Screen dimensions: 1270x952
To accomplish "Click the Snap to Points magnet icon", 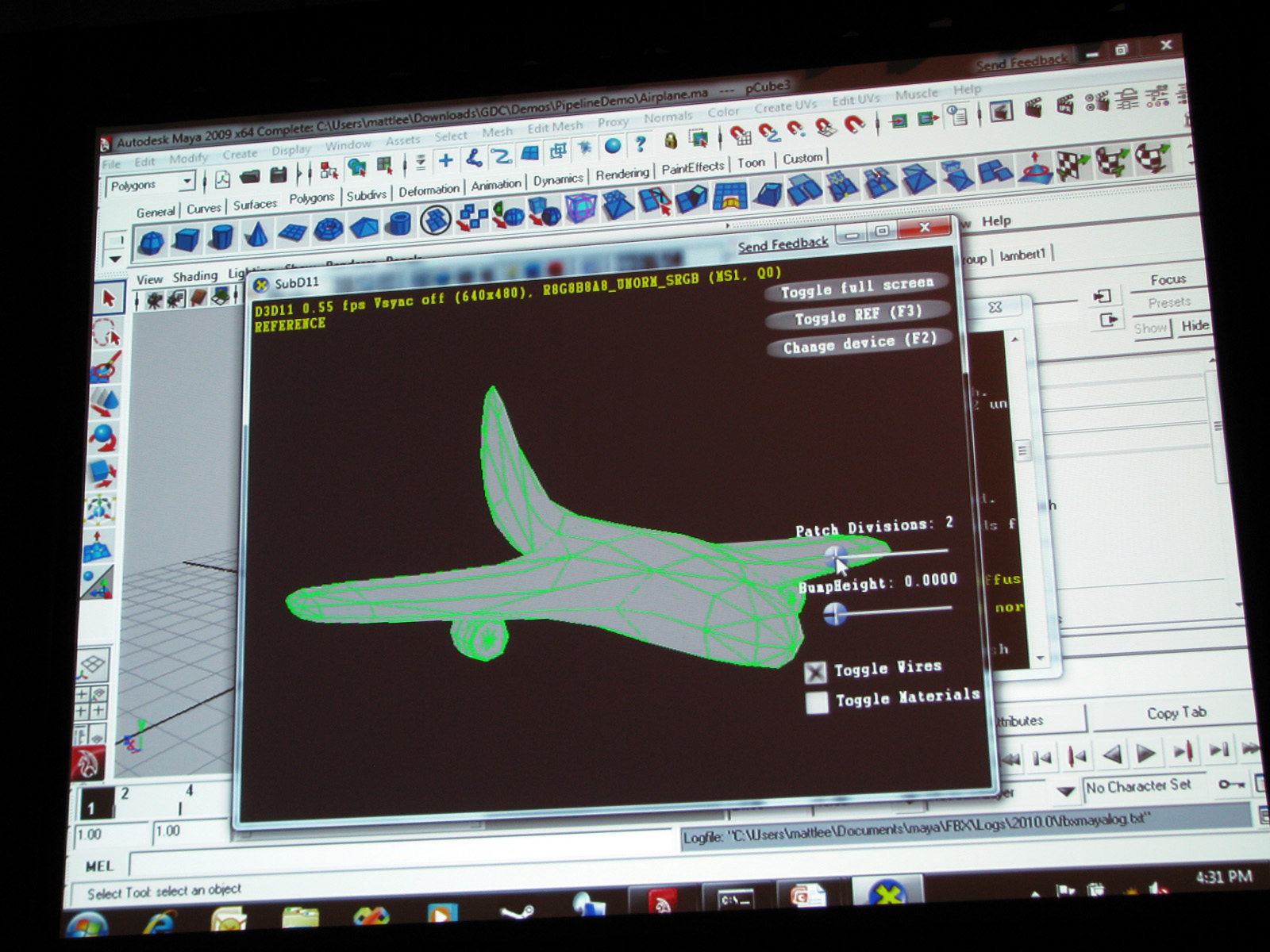I will pyautogui.click(x=796, y=130).
